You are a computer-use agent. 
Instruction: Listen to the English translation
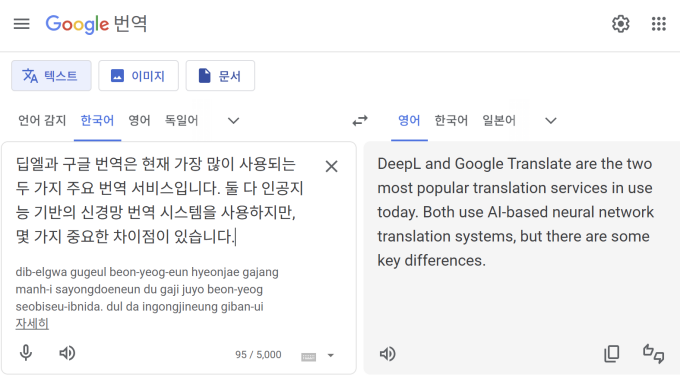[387, 354]
